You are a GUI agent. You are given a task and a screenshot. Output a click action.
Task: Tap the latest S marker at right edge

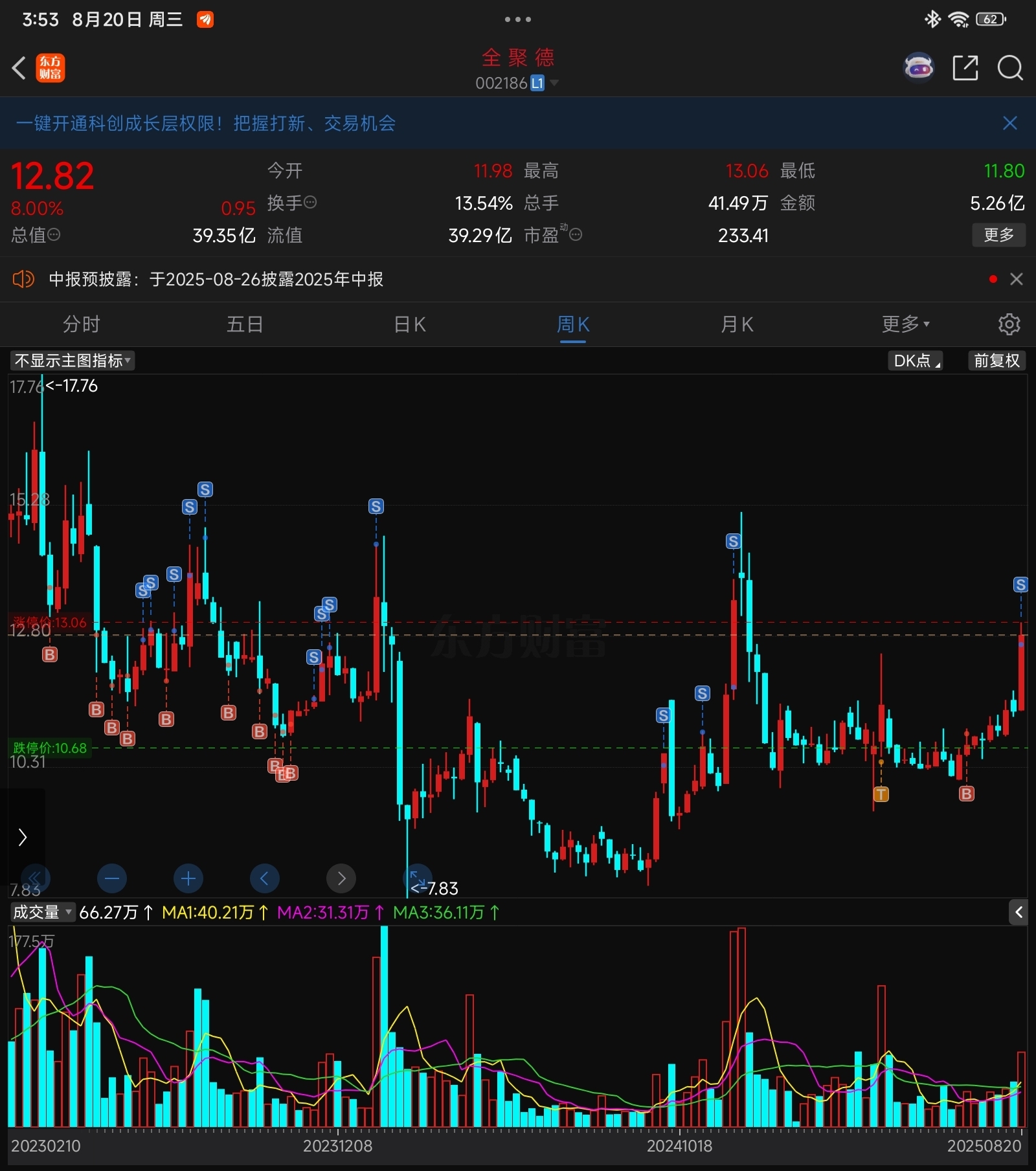tap(1020, 585)
